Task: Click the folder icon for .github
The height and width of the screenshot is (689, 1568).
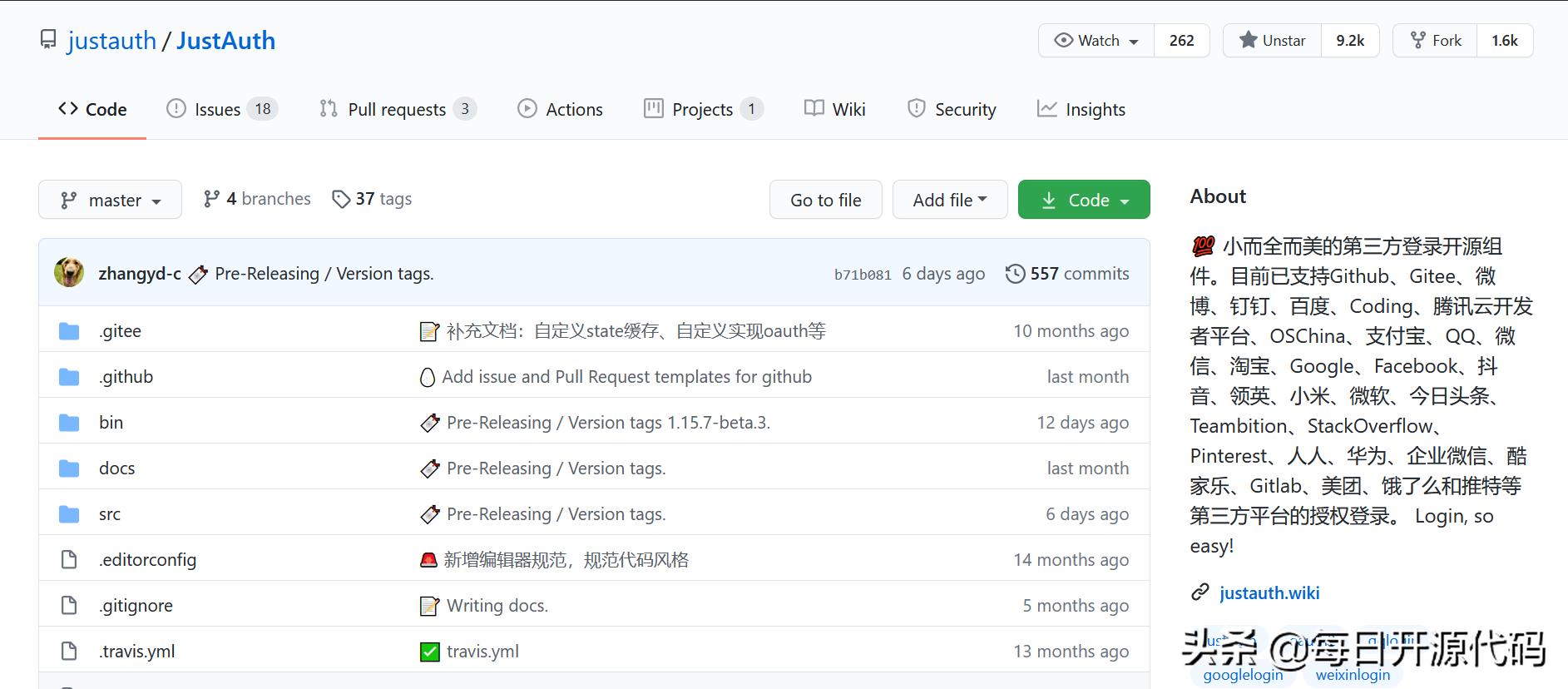Action: [x=69, y=377]
